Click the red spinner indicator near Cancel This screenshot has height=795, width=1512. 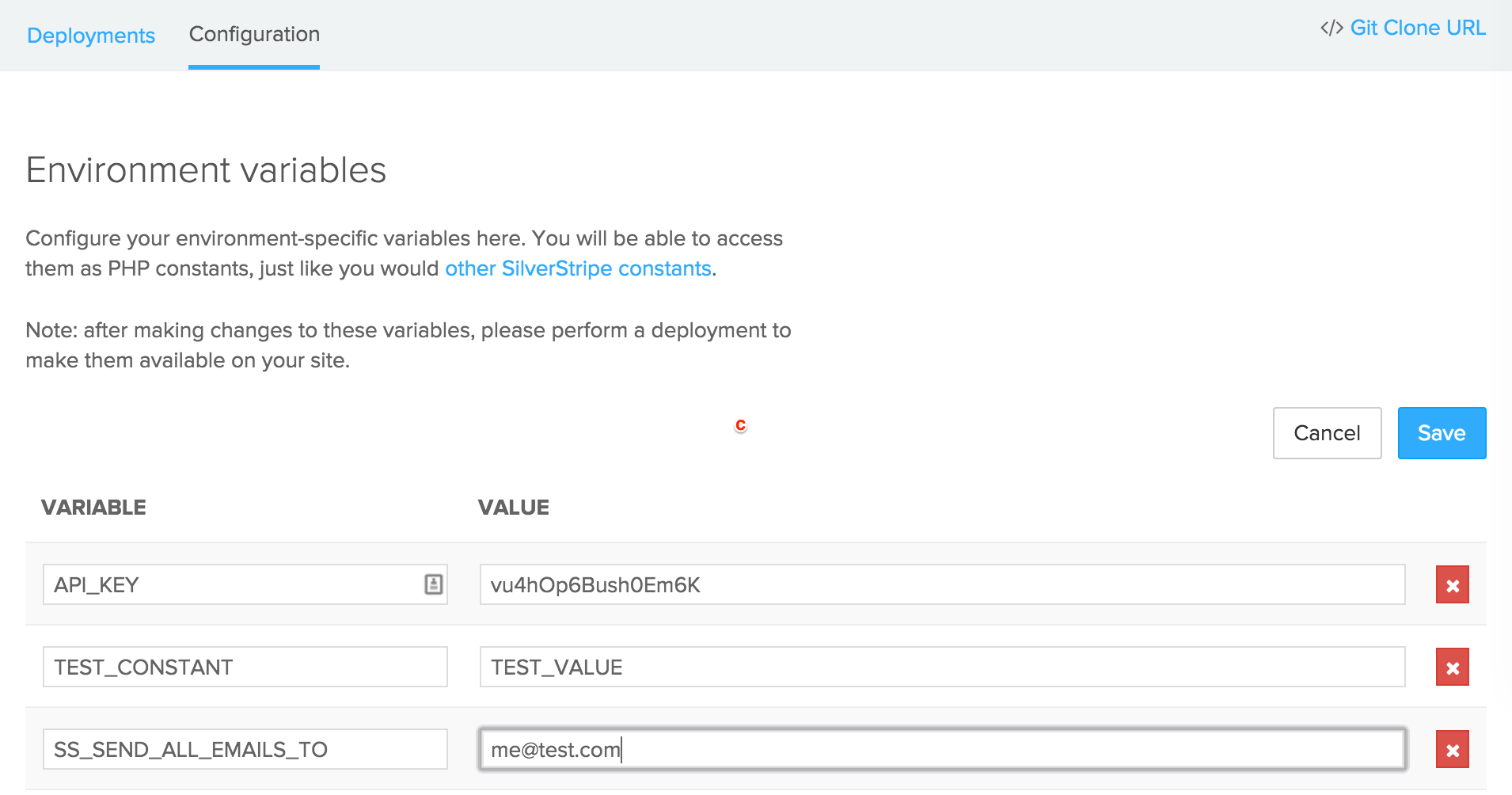[740, 426]
